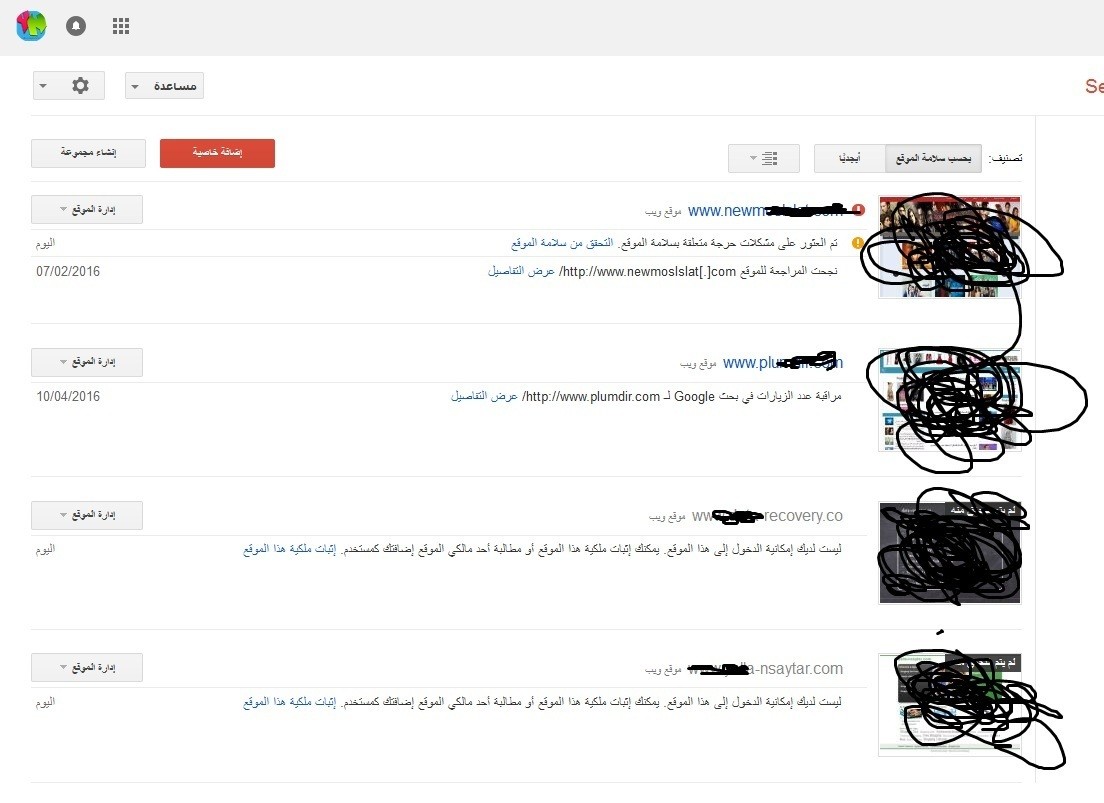This screenshot has height=803, width=1104.
Task: Open إدارة الموقع dropdown for recovery.co site
Action: tap(87, 516)
